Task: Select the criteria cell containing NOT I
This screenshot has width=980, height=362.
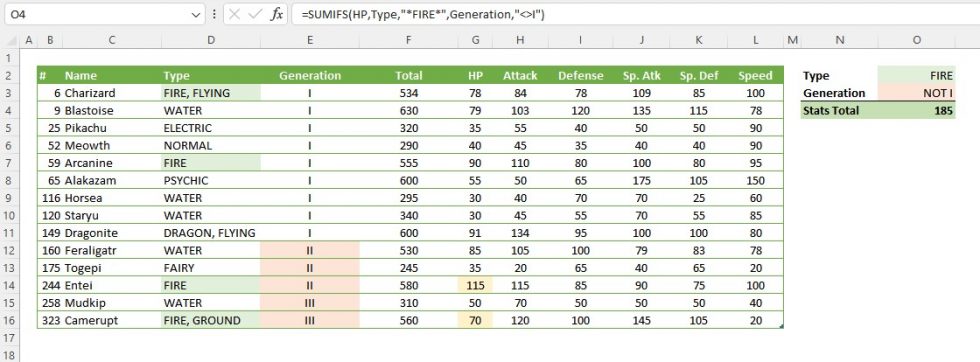Action: pyautogui.click(x=916, y=93)
